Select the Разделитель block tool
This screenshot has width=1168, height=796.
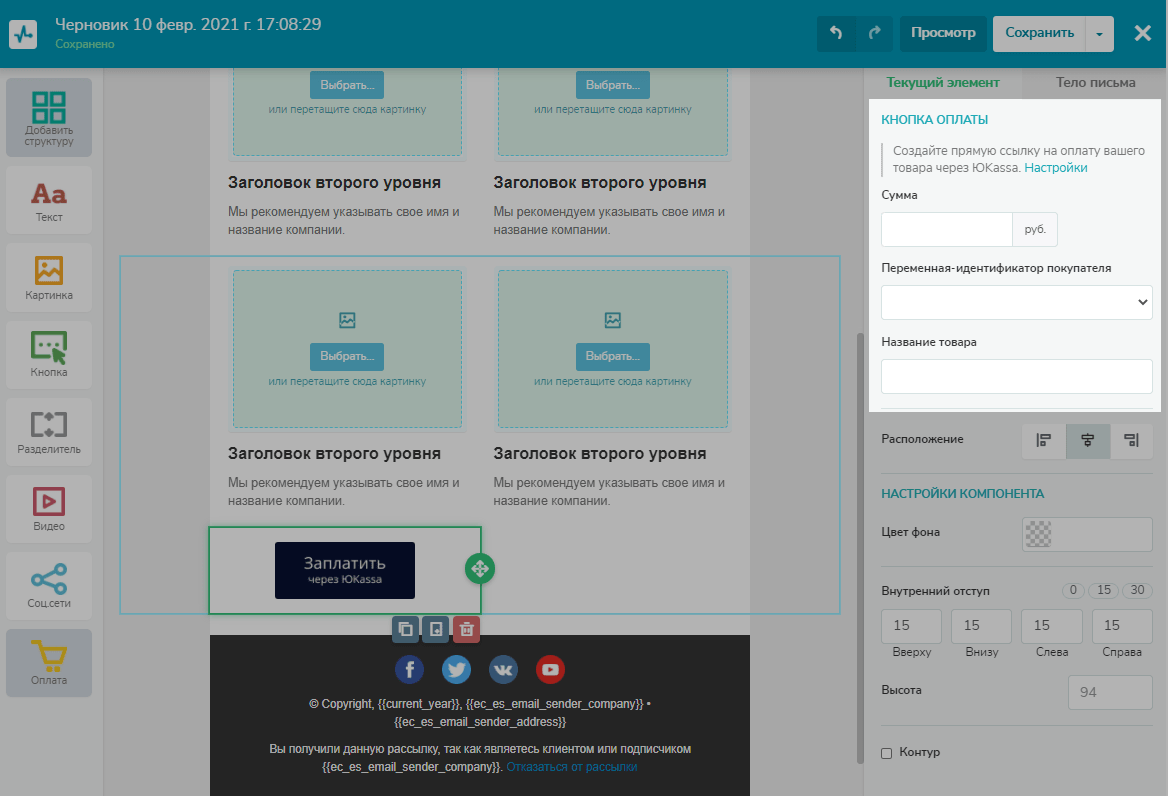point(49,432)
